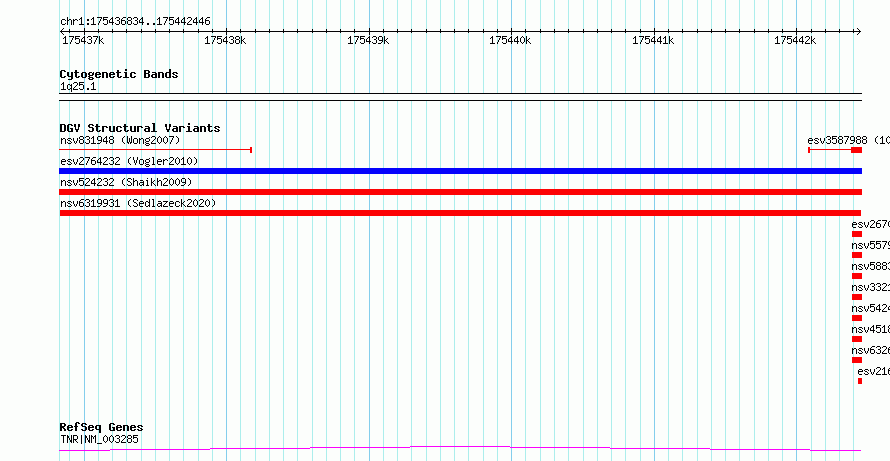Select the red block under nsv6326 label
The width and height of the screenshot is (890, 461).
click(857, 360)
